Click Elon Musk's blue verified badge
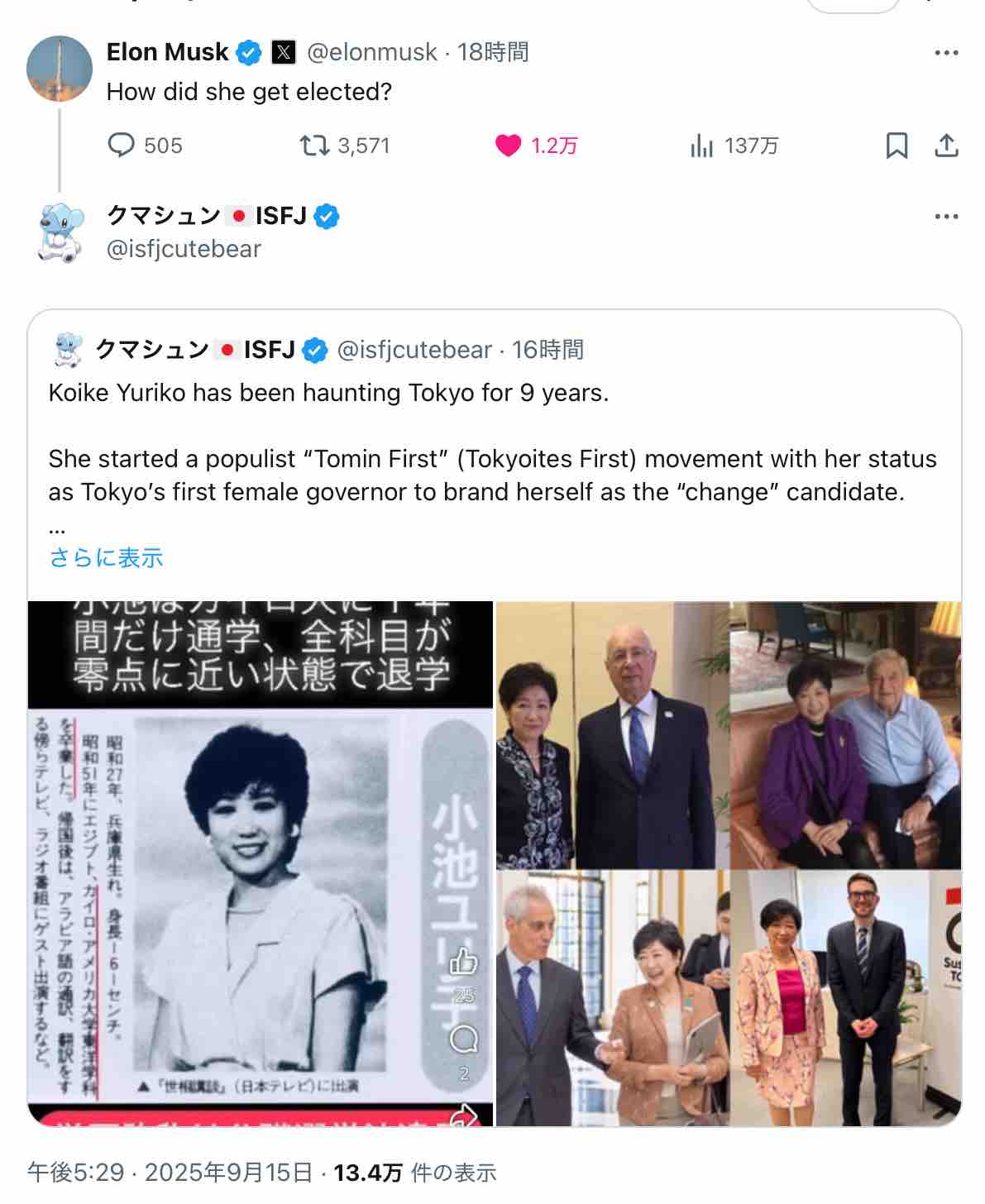The width and height of the screenshot is (985, 1204). (x=249, y=53)
